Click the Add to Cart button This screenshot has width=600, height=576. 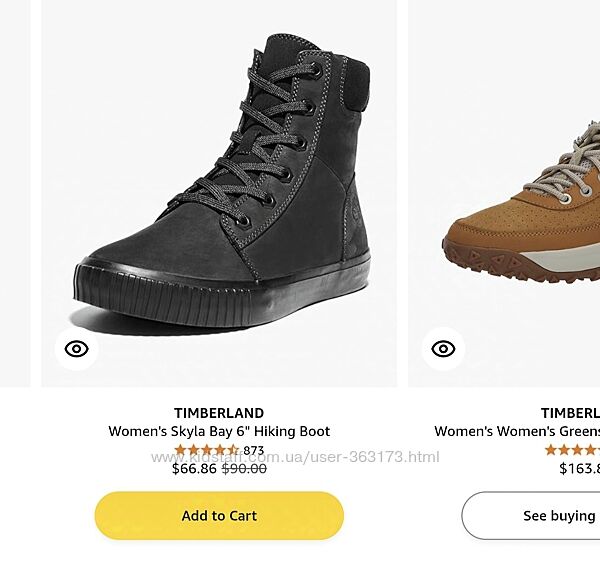[219, 516]
